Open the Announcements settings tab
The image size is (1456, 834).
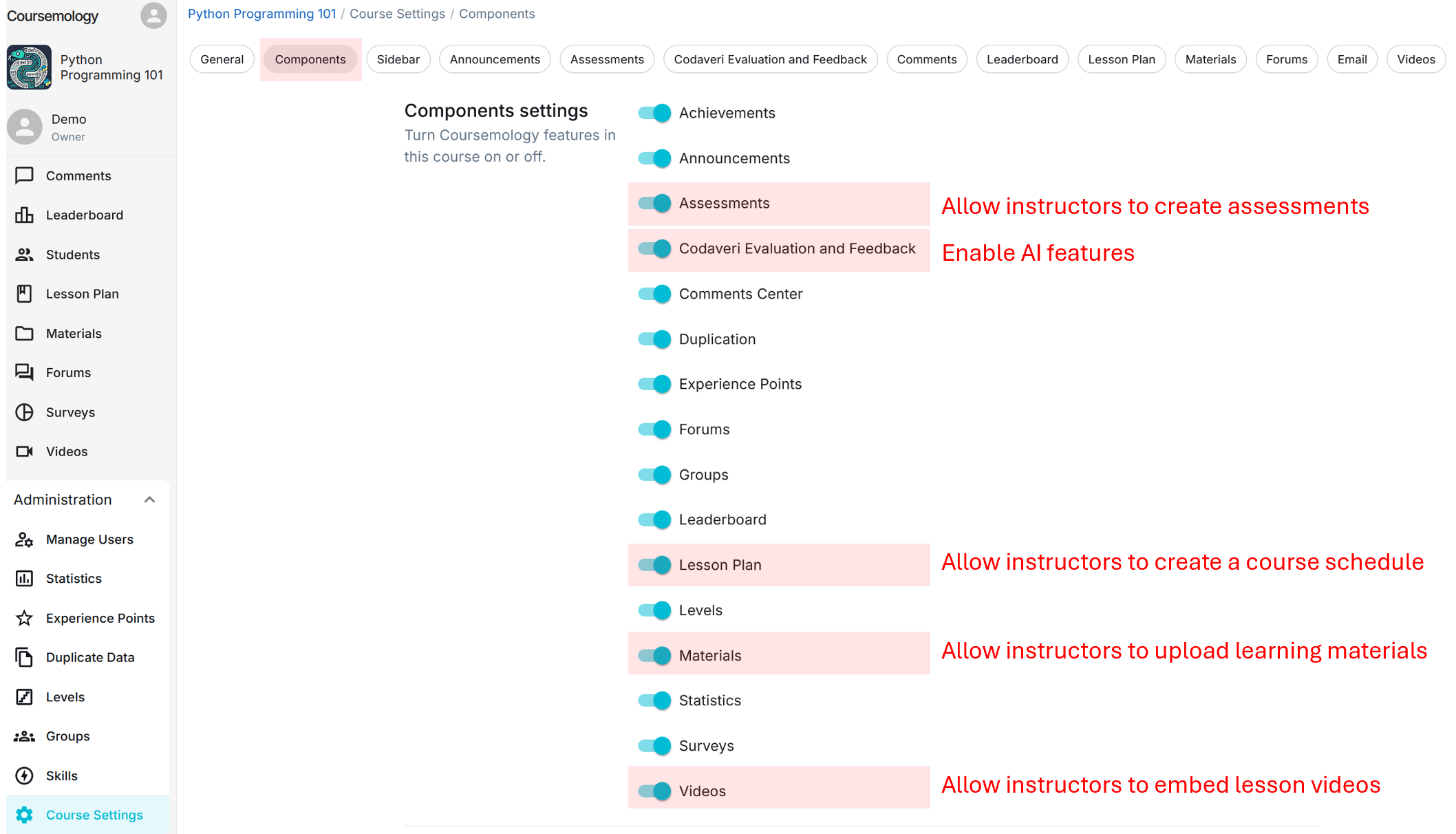pos(495,59)
